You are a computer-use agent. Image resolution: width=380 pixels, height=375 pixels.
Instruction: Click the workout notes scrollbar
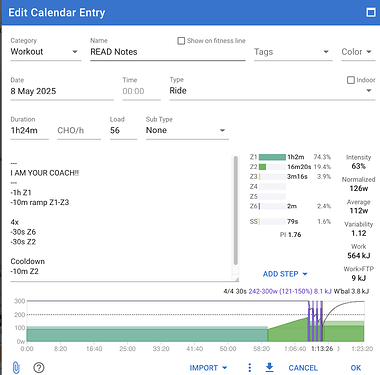click(236, 211)
